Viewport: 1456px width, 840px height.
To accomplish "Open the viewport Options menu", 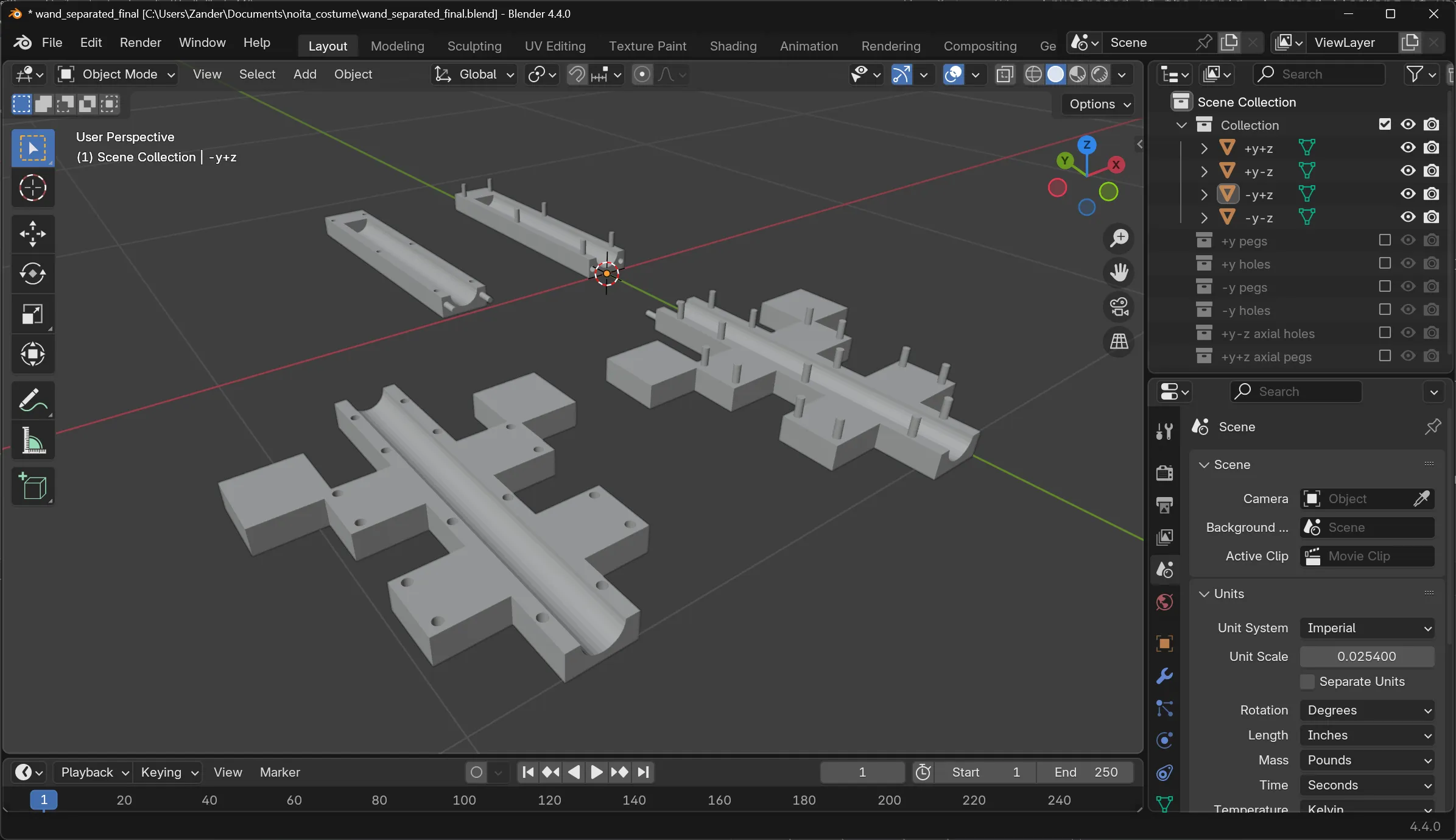I will click(x=1097, y=104).
